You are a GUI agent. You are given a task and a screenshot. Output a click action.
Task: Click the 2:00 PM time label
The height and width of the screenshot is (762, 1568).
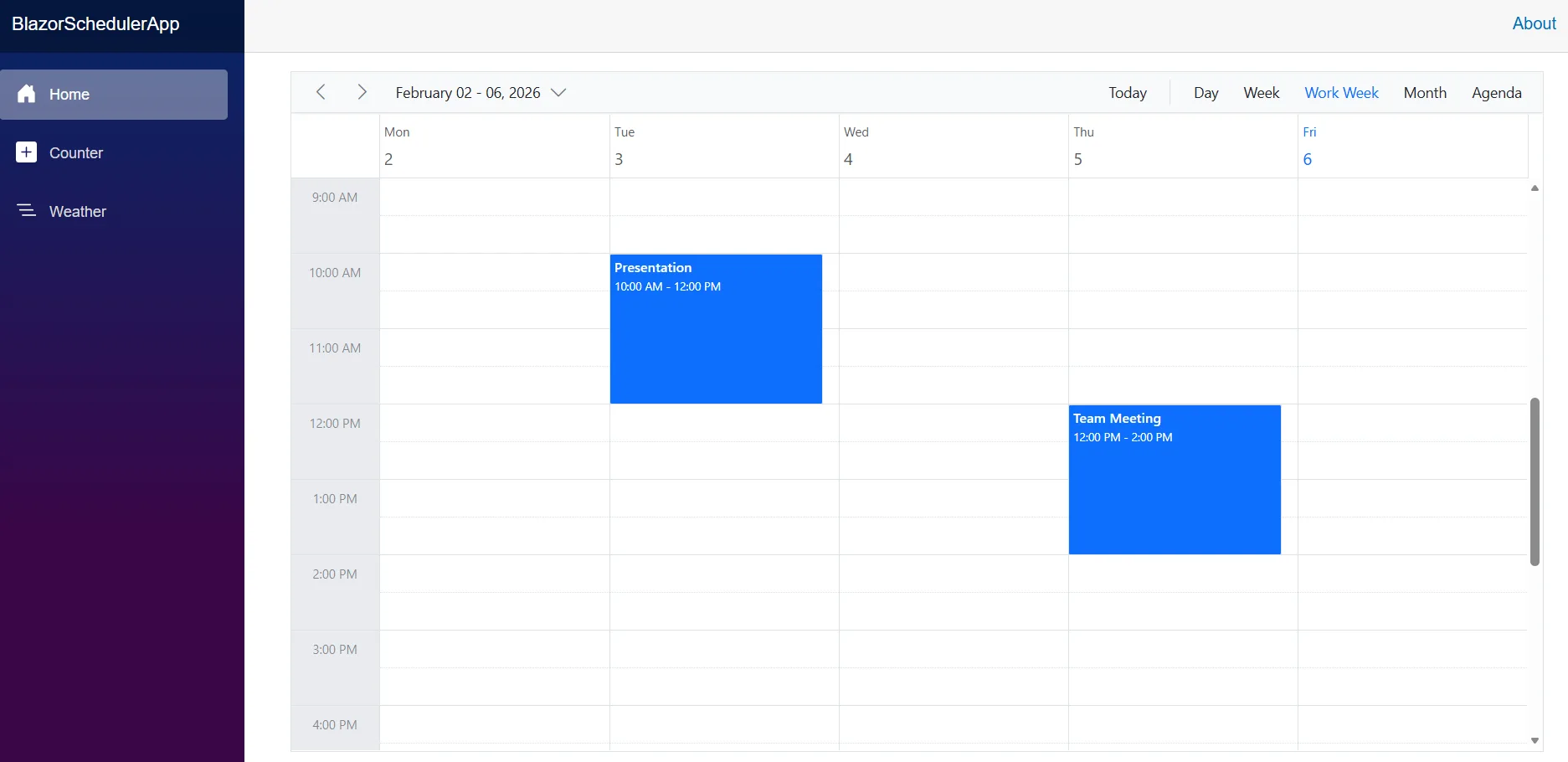click(x=335, y=574)
